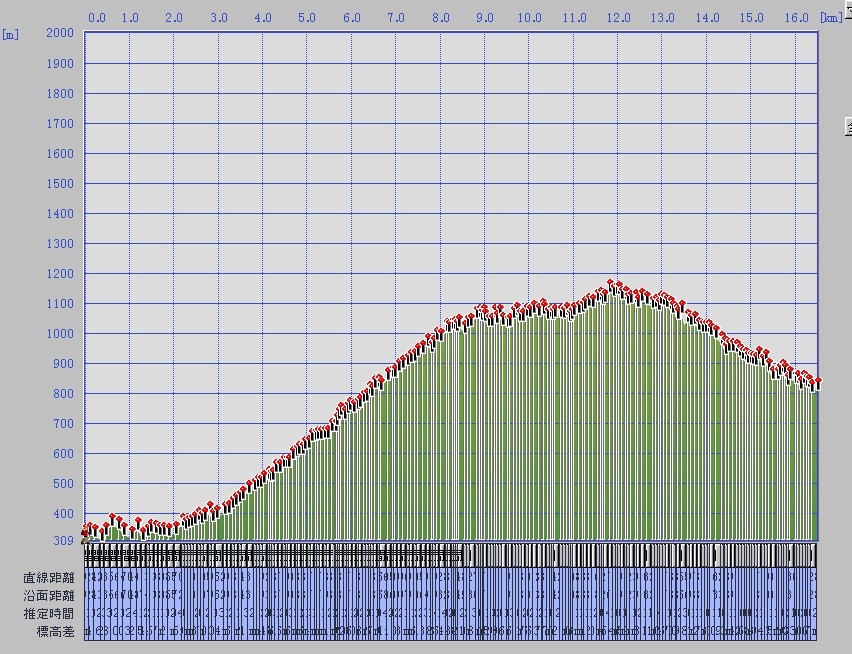The width and height of the screenshot is (852, 654).
Task: Click the 12.0 distance axis label
Action: click(618, 18)
